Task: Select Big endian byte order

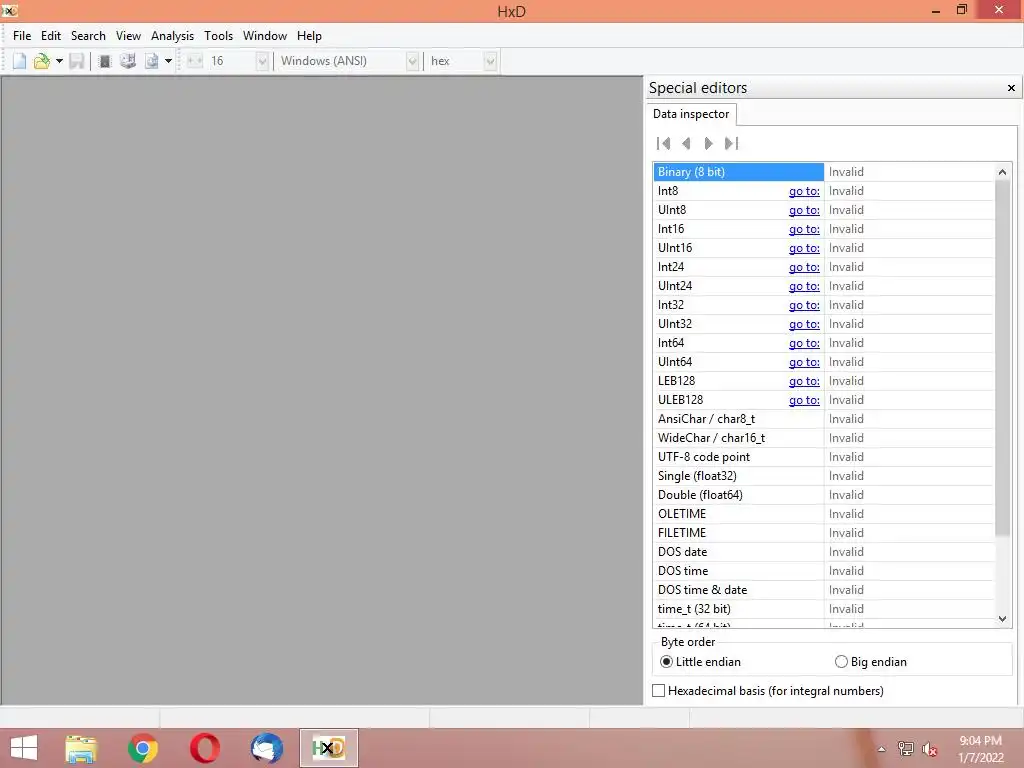Action: [871, 662]
